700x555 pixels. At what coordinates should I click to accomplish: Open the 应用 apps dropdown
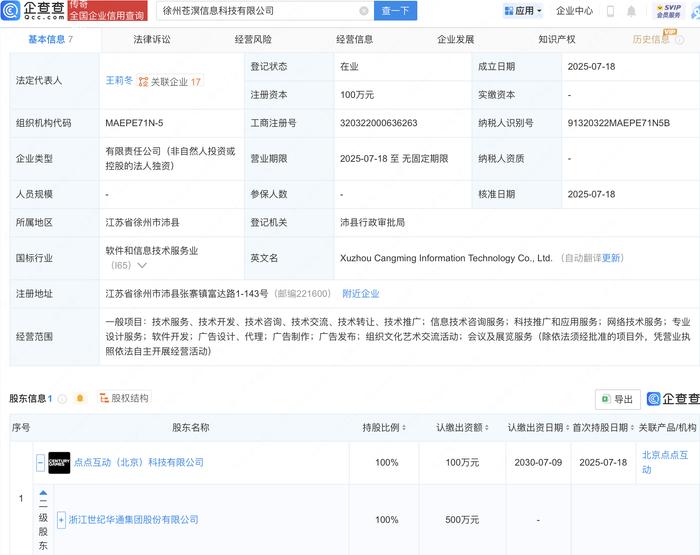tap(522, 11)
